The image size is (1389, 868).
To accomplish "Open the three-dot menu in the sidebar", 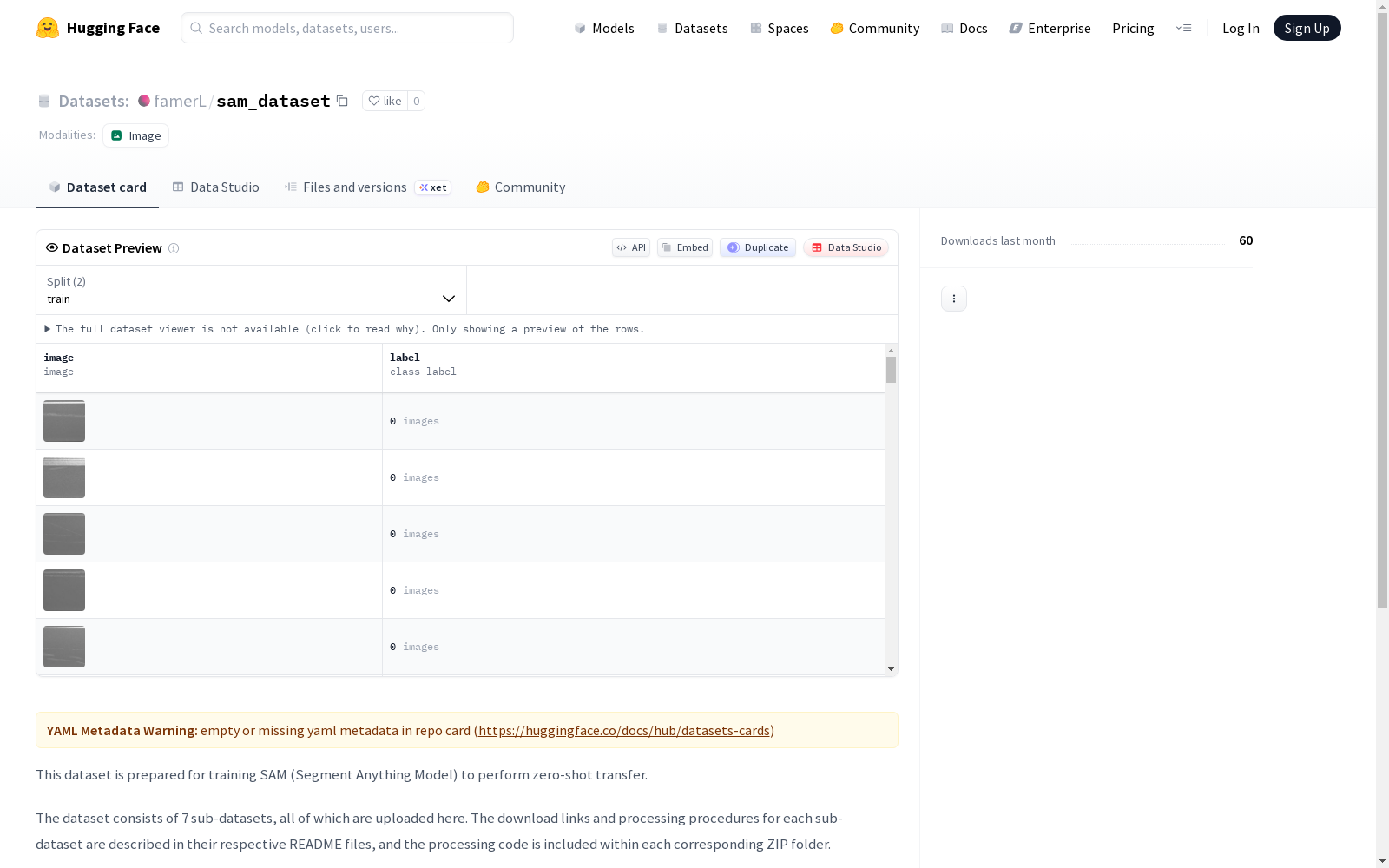I will click(x=954, y=299).
